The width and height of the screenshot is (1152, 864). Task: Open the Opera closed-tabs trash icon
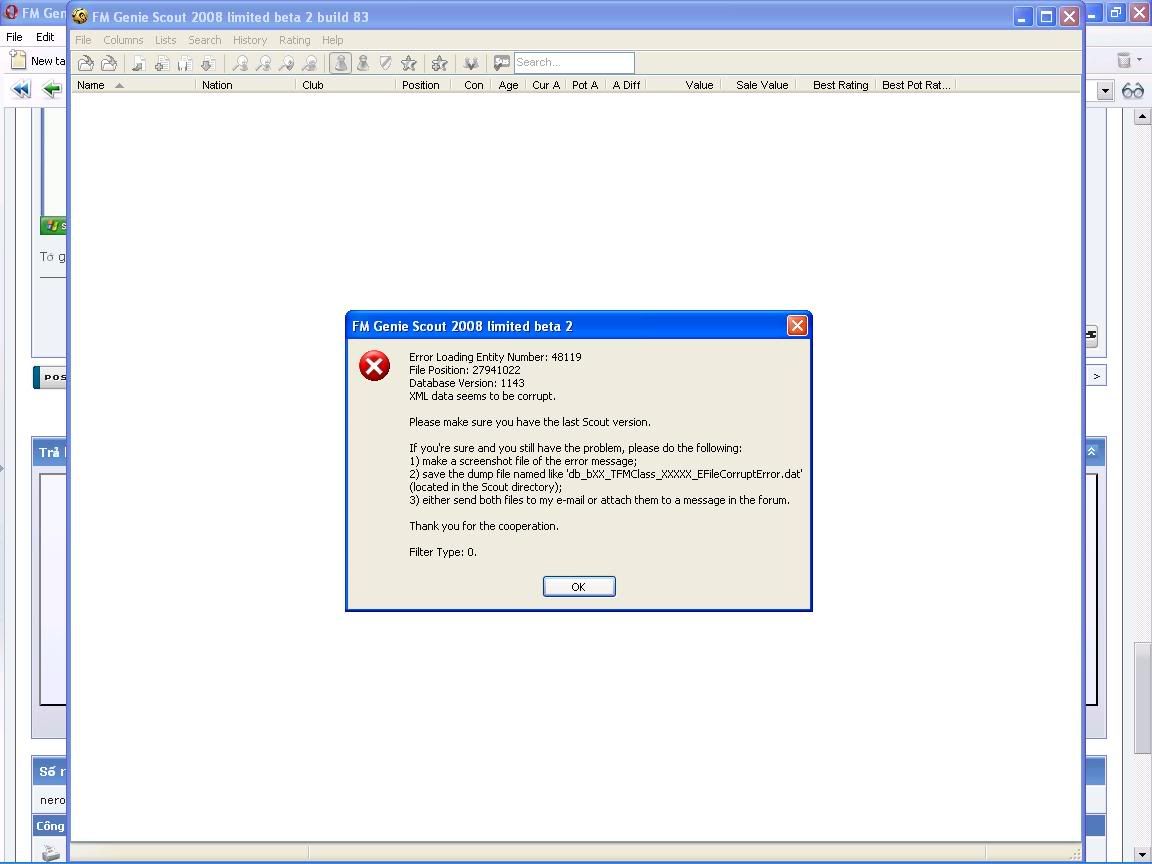1123,60
